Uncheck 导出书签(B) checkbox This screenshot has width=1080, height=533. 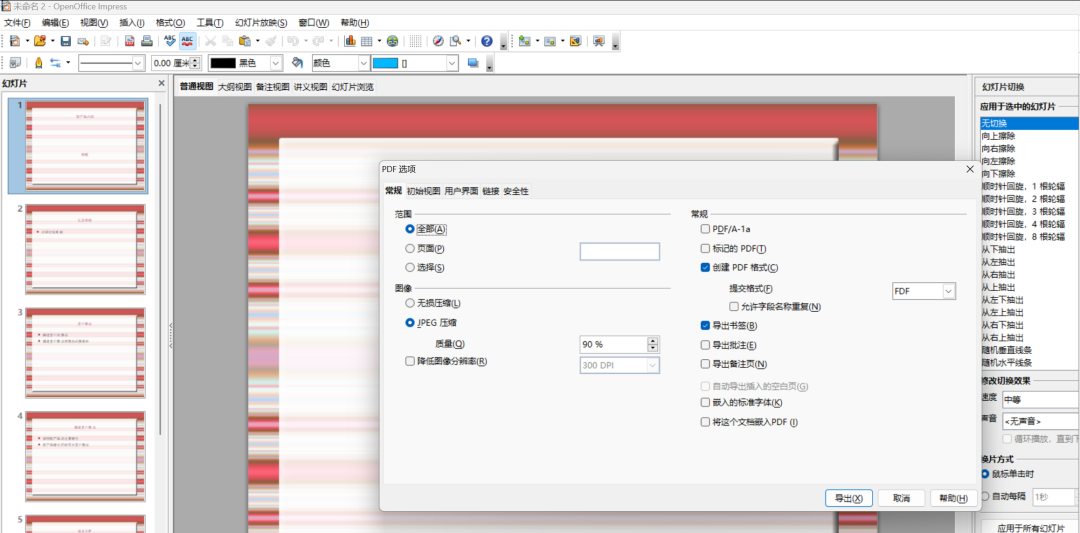[x=705, y=325]
